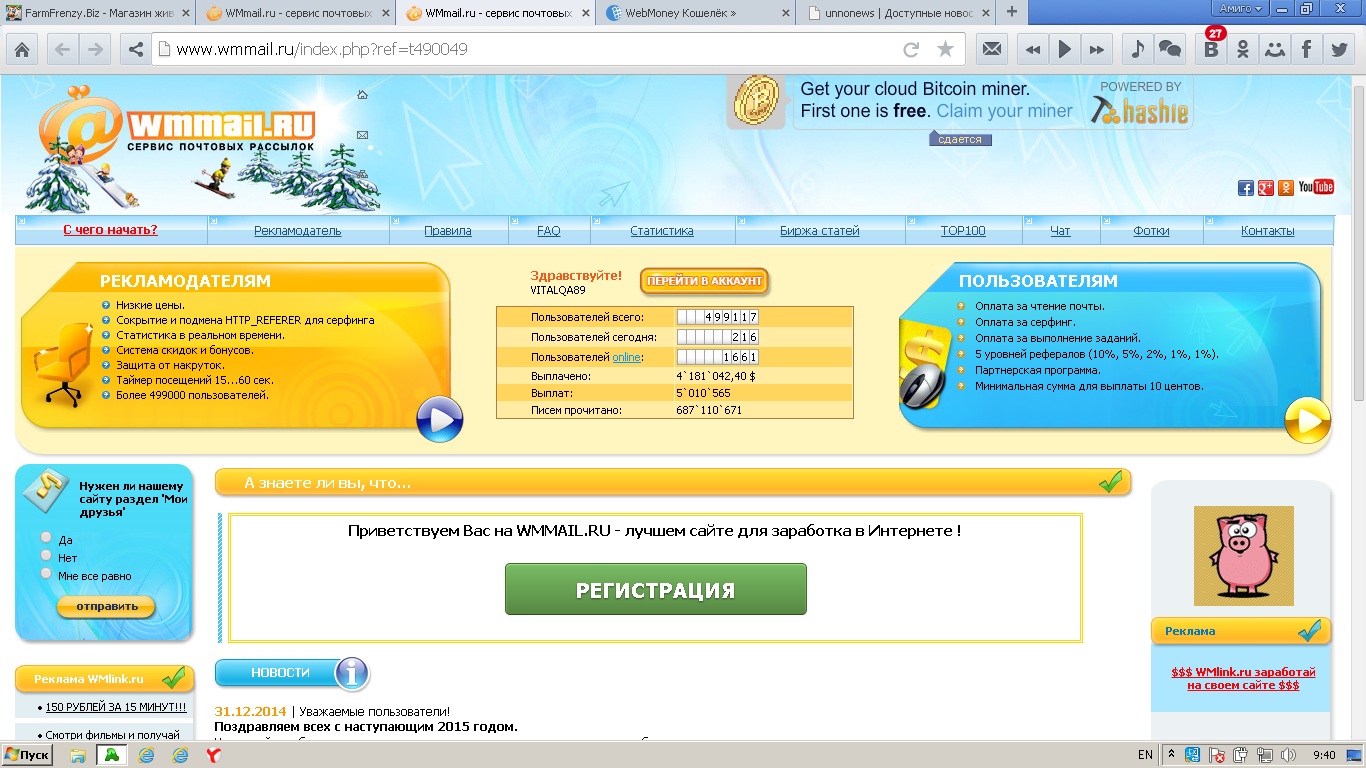Select the 'Мне все равно' poll option

point(46,574)
